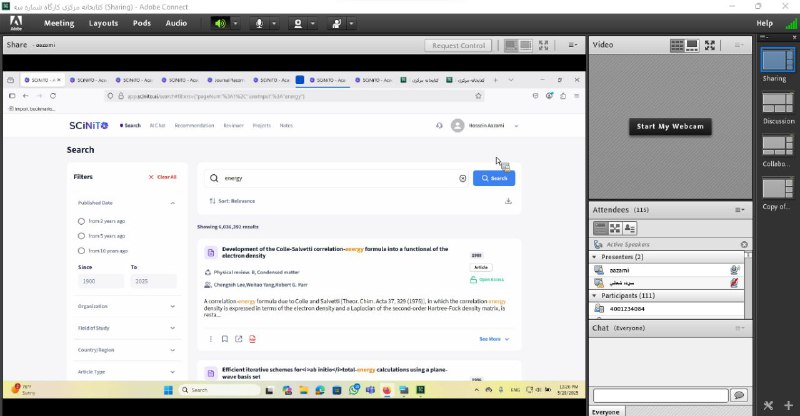Click the To year input field
This screenshot has height=416, width=800.
point(154,281)
